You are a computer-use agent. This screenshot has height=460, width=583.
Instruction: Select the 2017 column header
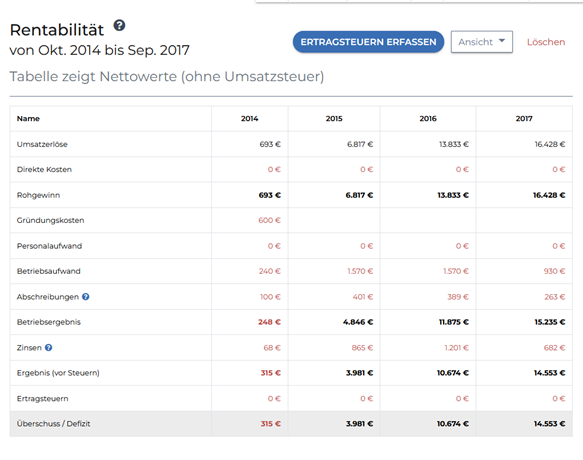coord(524,119)
